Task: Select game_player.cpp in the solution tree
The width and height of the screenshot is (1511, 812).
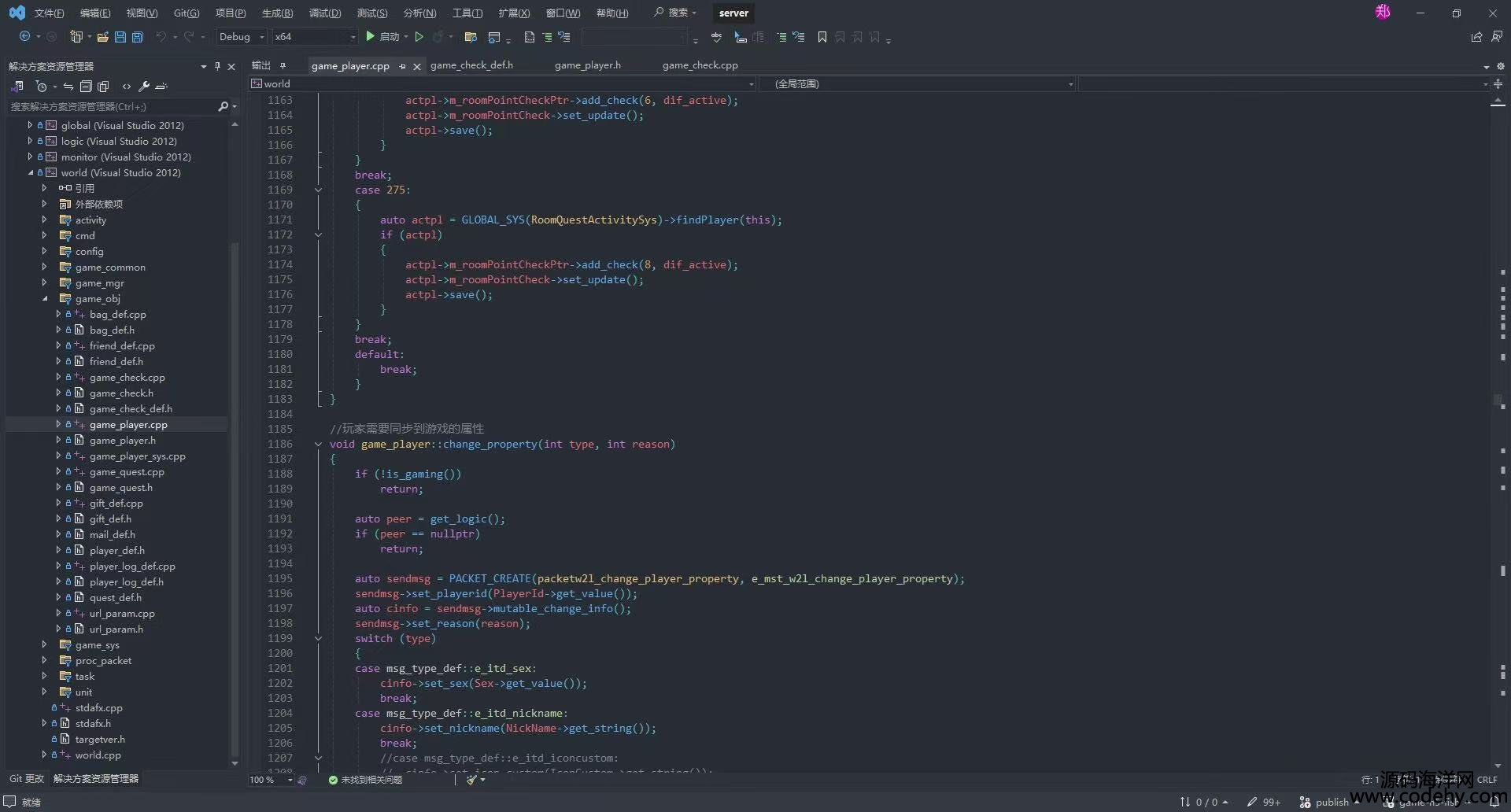Action: [128, 424]
